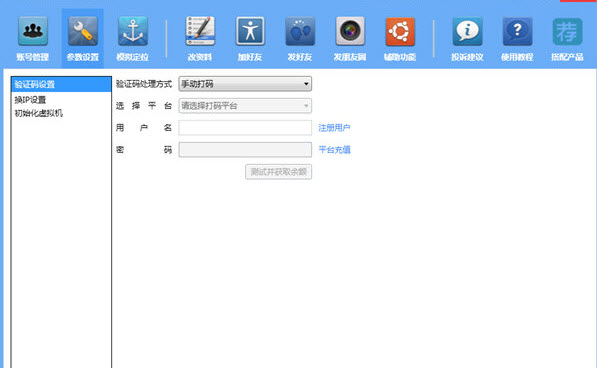Select 验证码设置 in left list
The height and width of the screenshot is (368, 597).
(x=61, y=84)
